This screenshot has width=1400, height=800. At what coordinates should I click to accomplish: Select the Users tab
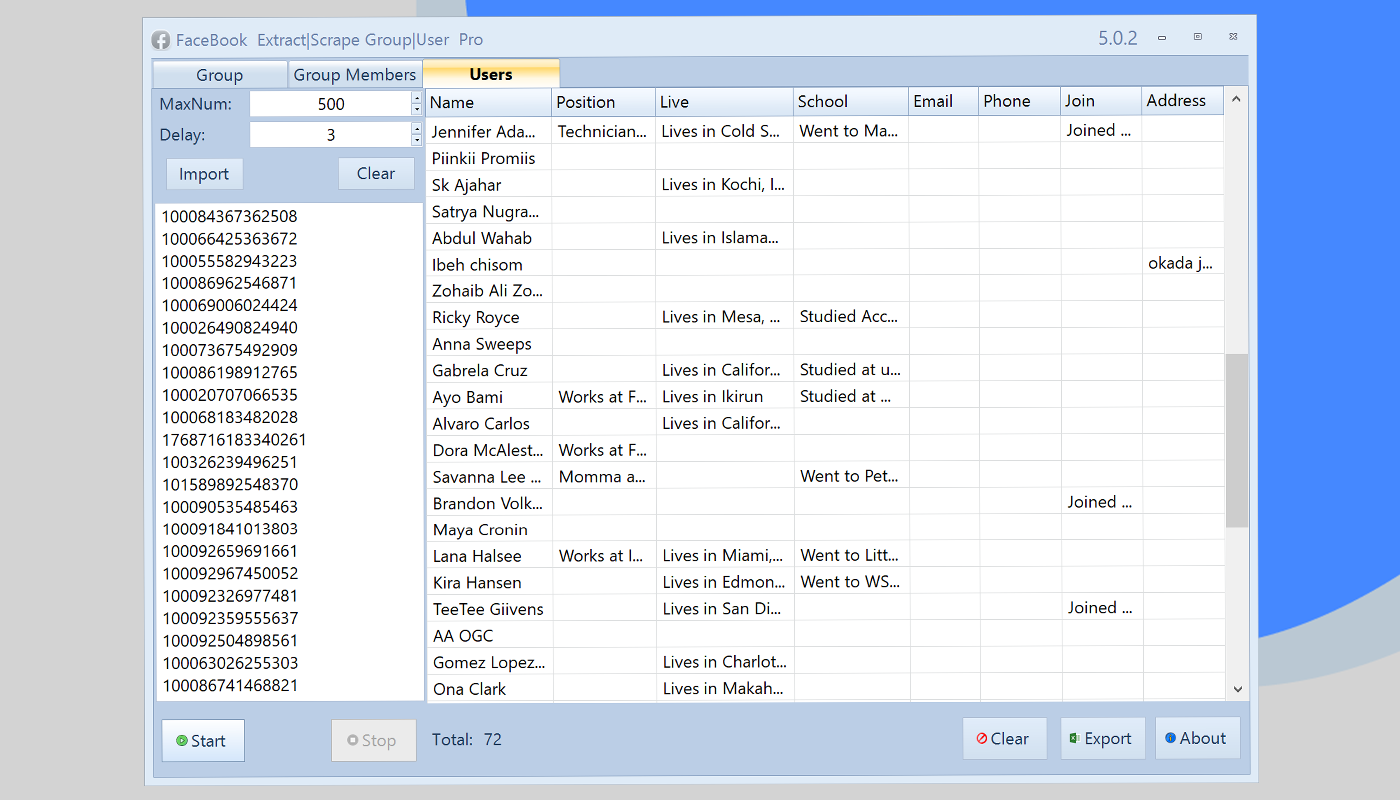491,74
